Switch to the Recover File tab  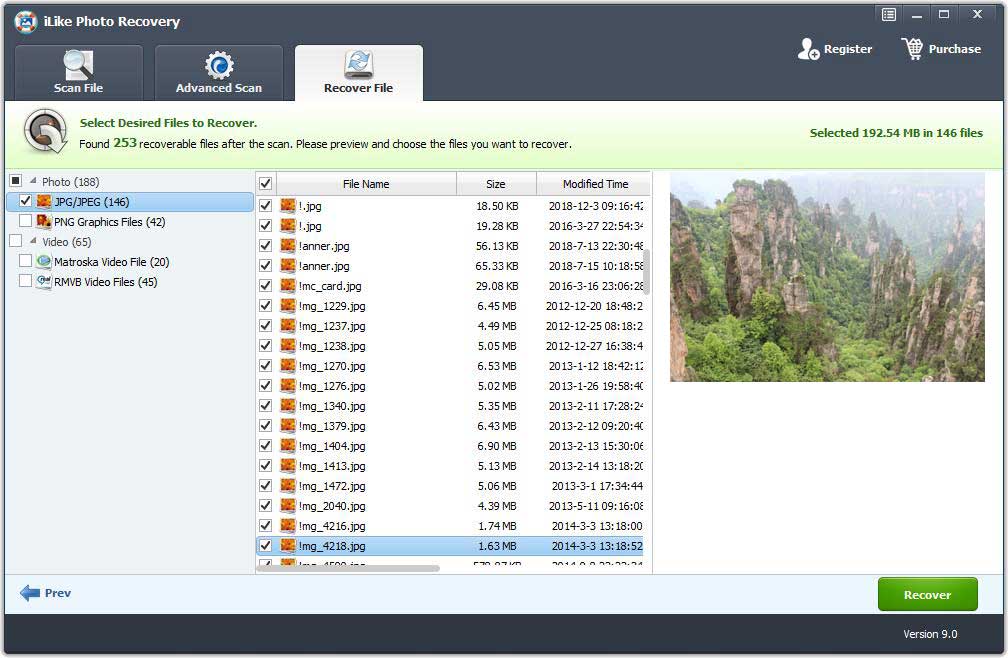pos(358,73)
